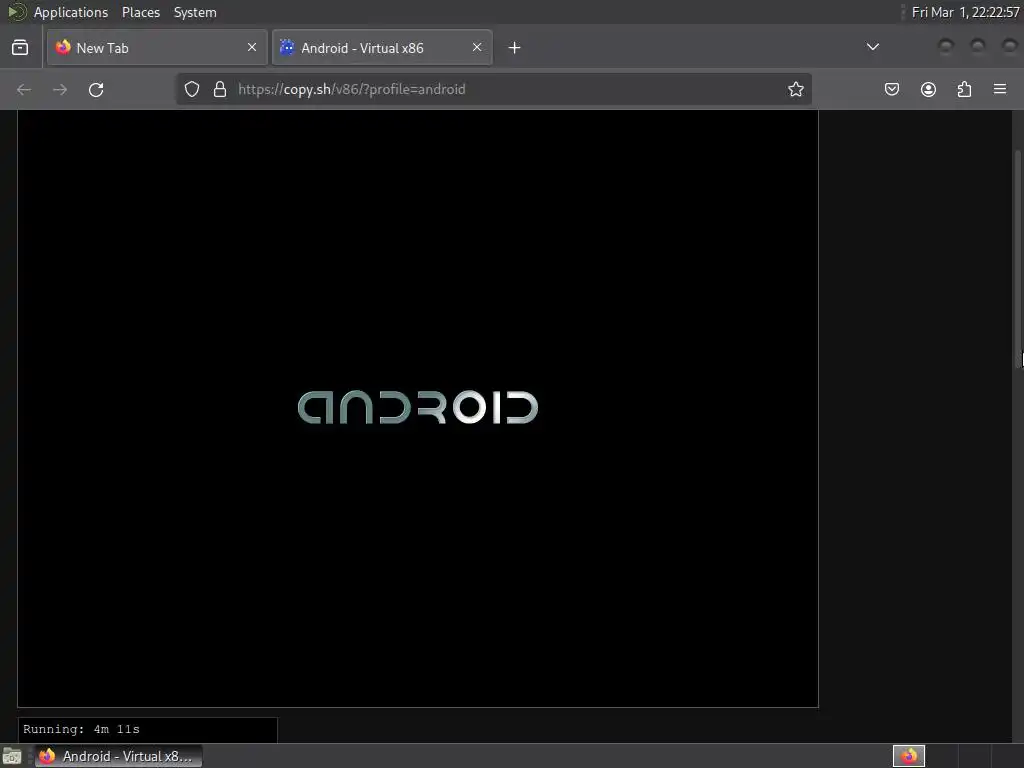Click the window minimize button

point(946,46)
